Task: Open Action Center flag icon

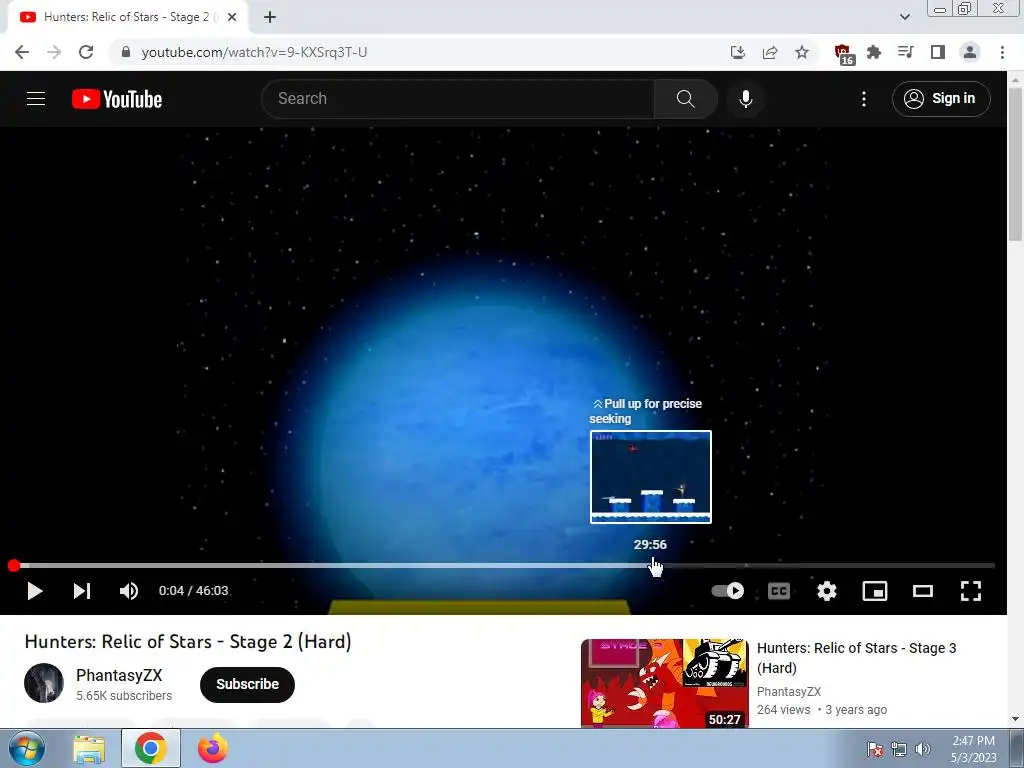Action: click(x=875, y=749)
